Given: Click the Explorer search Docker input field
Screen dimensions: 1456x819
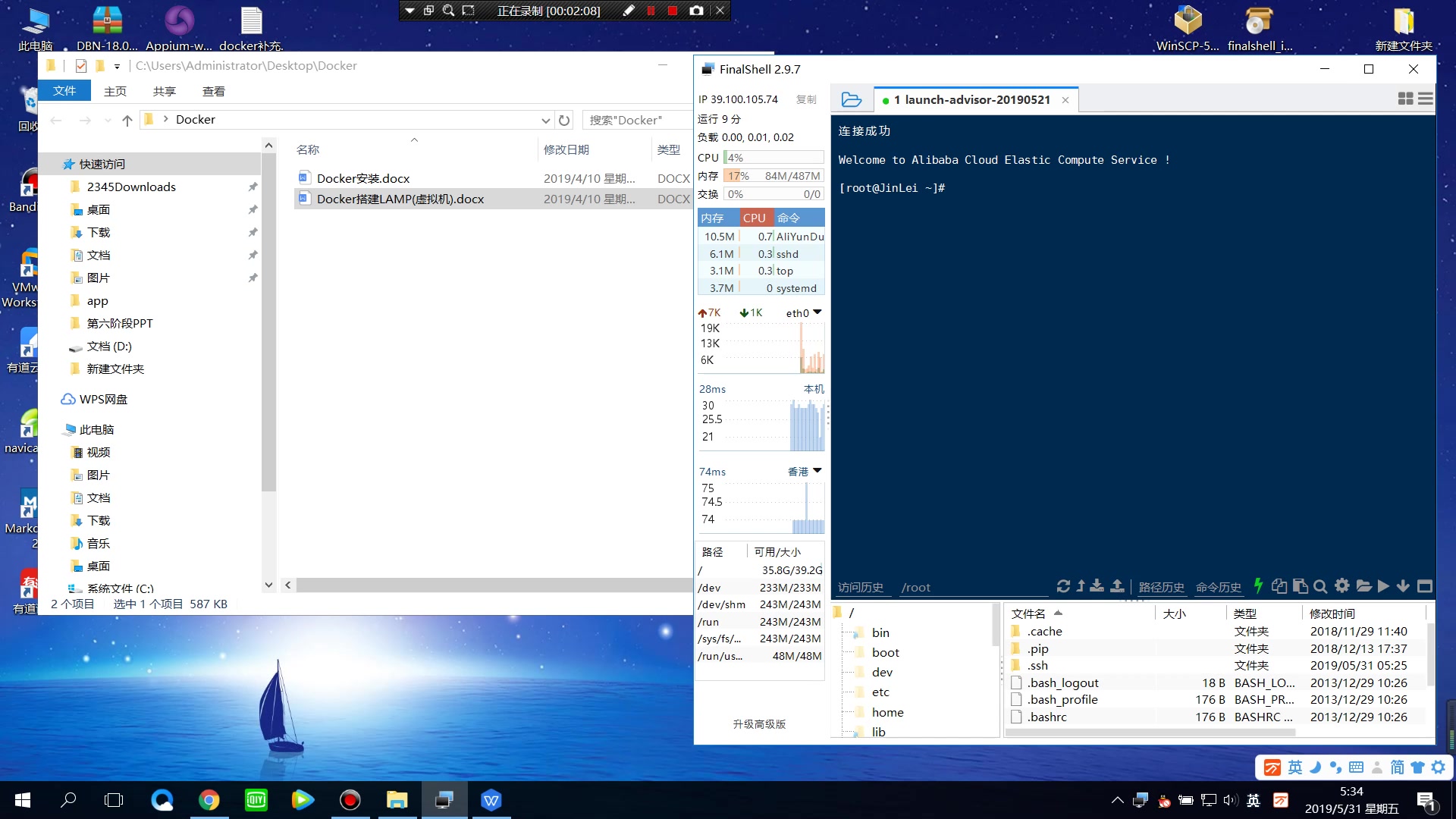Looking at the screenshot, I should point(637,120).
